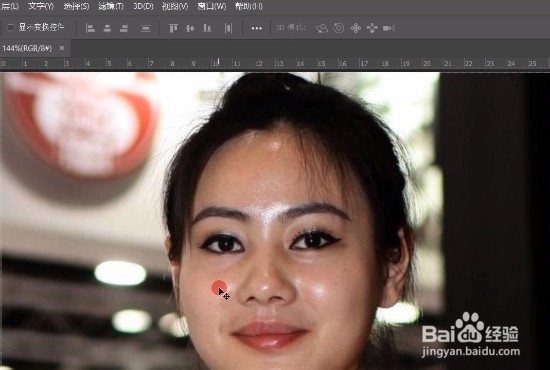Align layers to bottom edges

pos(207,28)
